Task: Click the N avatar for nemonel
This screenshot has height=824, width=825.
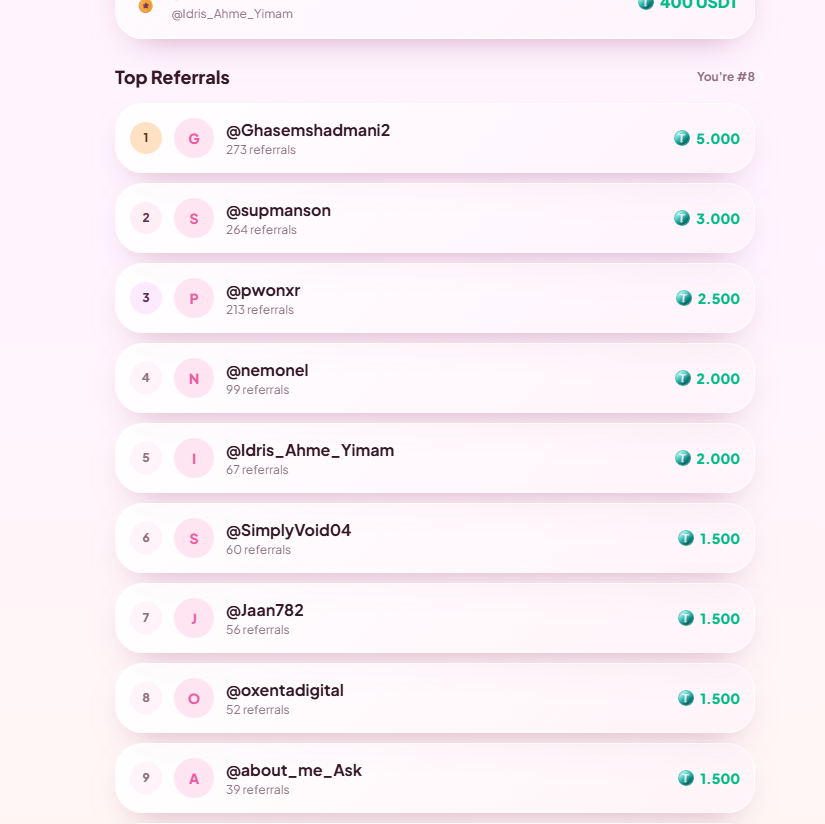Action: pyautogui.click(x=194, y=378)
